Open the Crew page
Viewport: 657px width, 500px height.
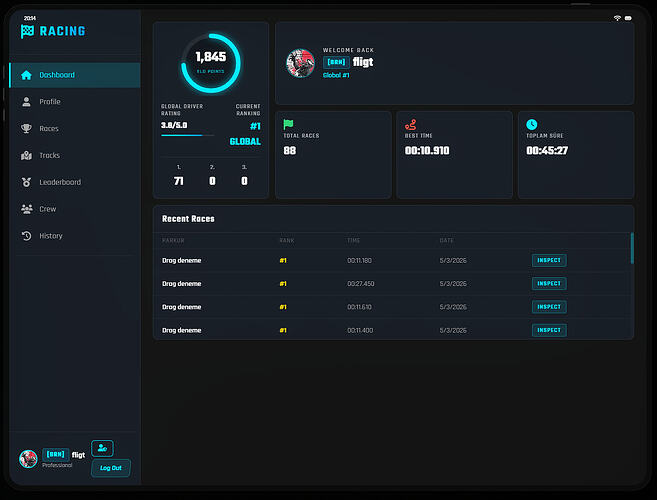pyautogui.click(x=75, y=209)
